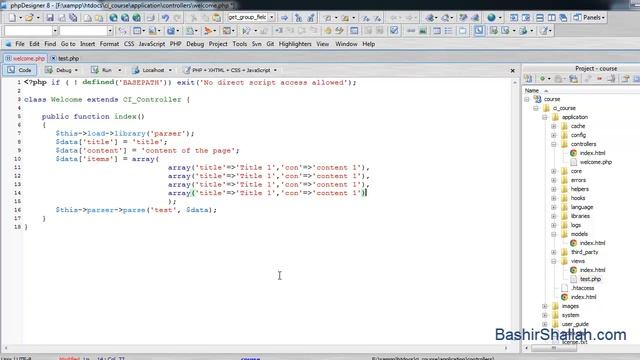This screenshot has height=360, width=640.
Task: Click the Run button
Action: pyautogui.click(x=101, y=70)
